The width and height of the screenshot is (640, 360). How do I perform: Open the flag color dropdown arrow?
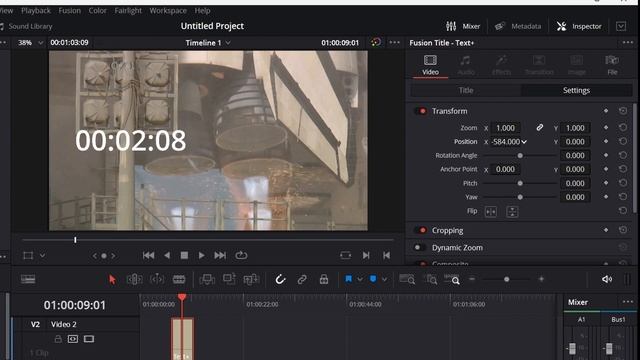click(360, 280)
